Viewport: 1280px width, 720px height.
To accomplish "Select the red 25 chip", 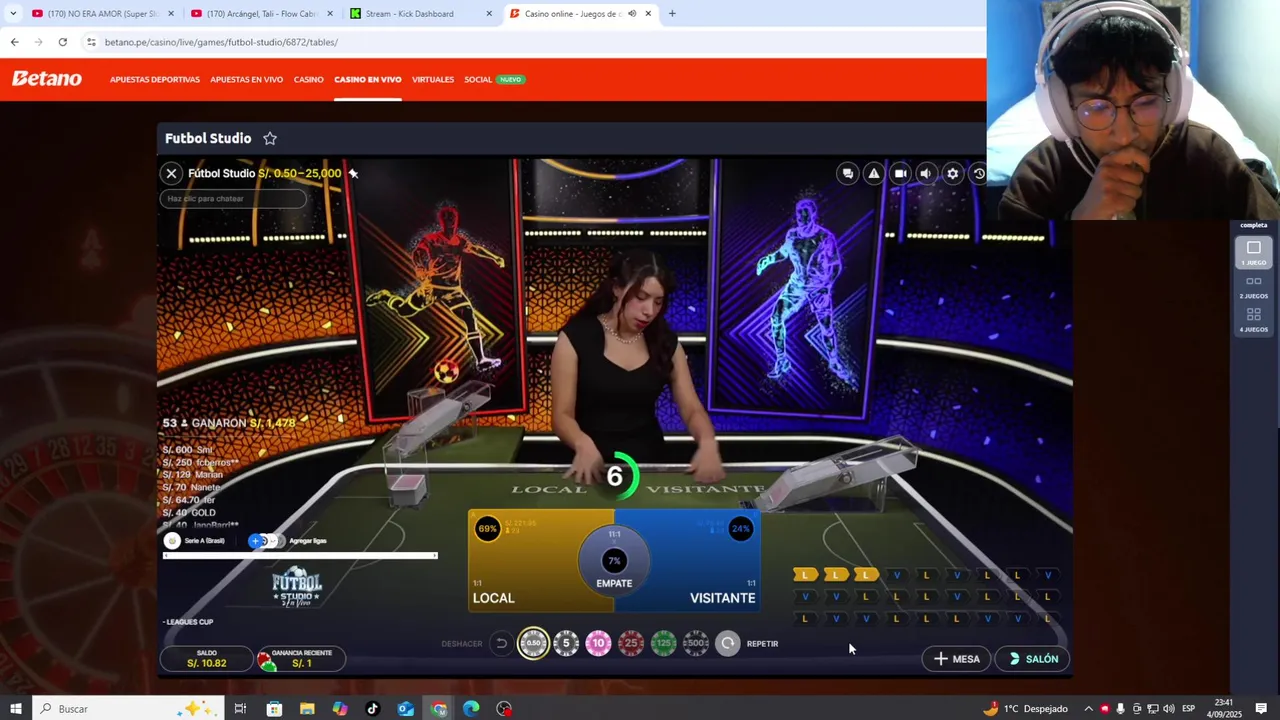I will [631, 643].
